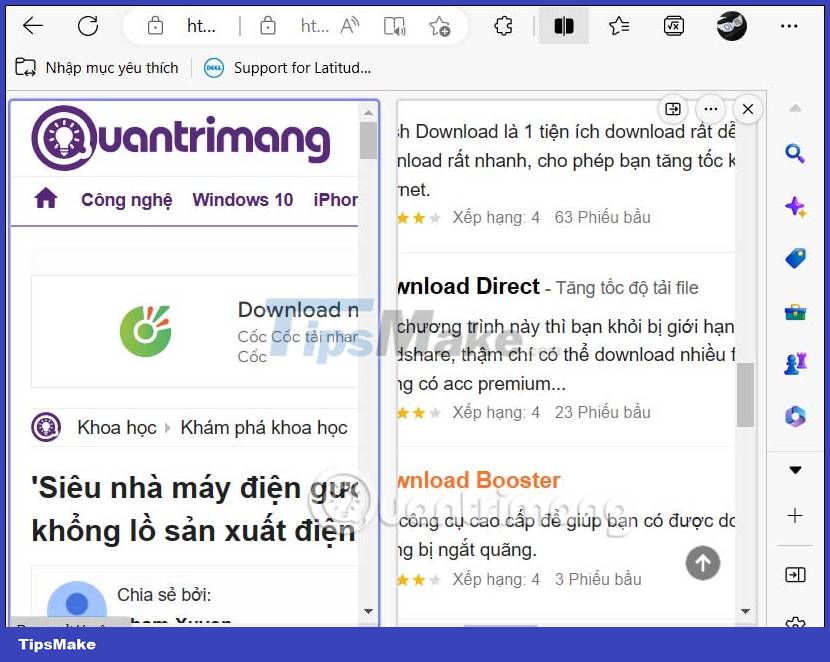Expand the sidebar dropdown arrow

[x=795, y=469]
